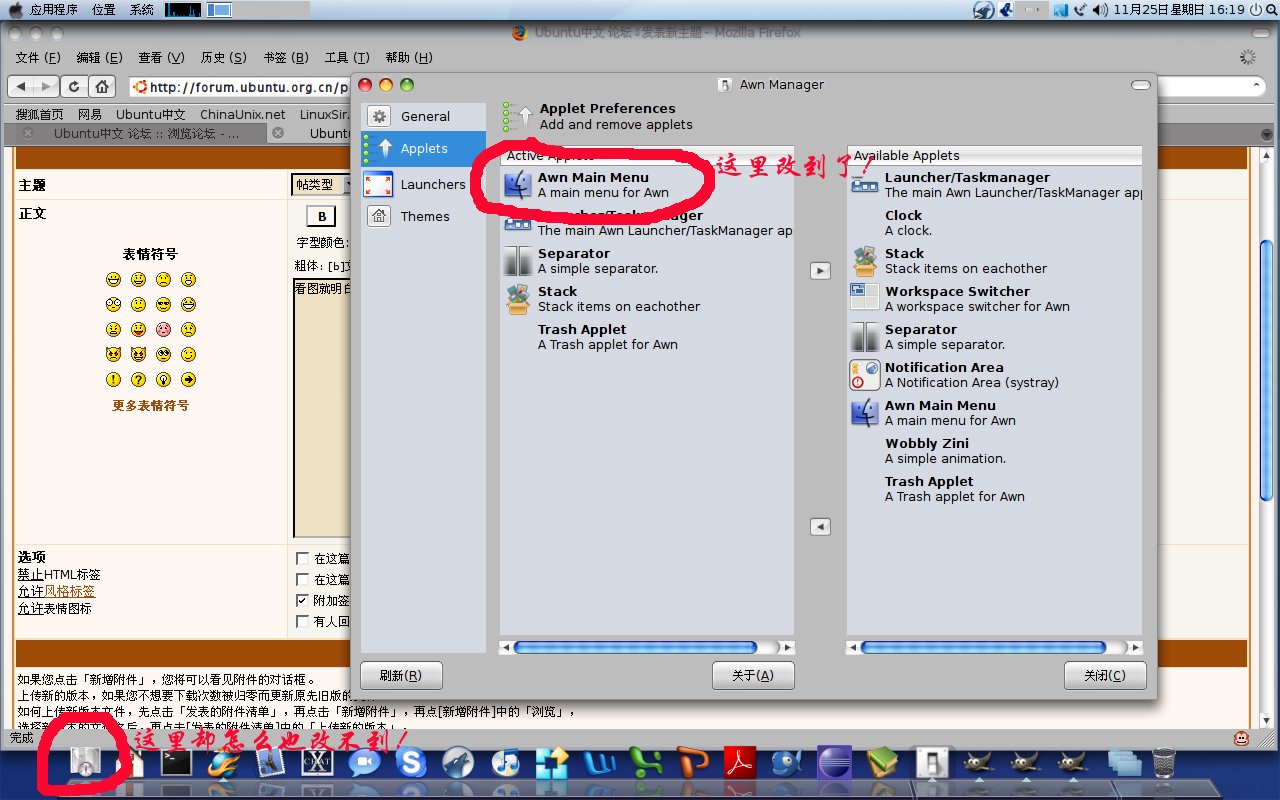Open the trash can in the dock
Image resolution: width=1280 pixels, height=800 pixels.
tap(1164, 763)
